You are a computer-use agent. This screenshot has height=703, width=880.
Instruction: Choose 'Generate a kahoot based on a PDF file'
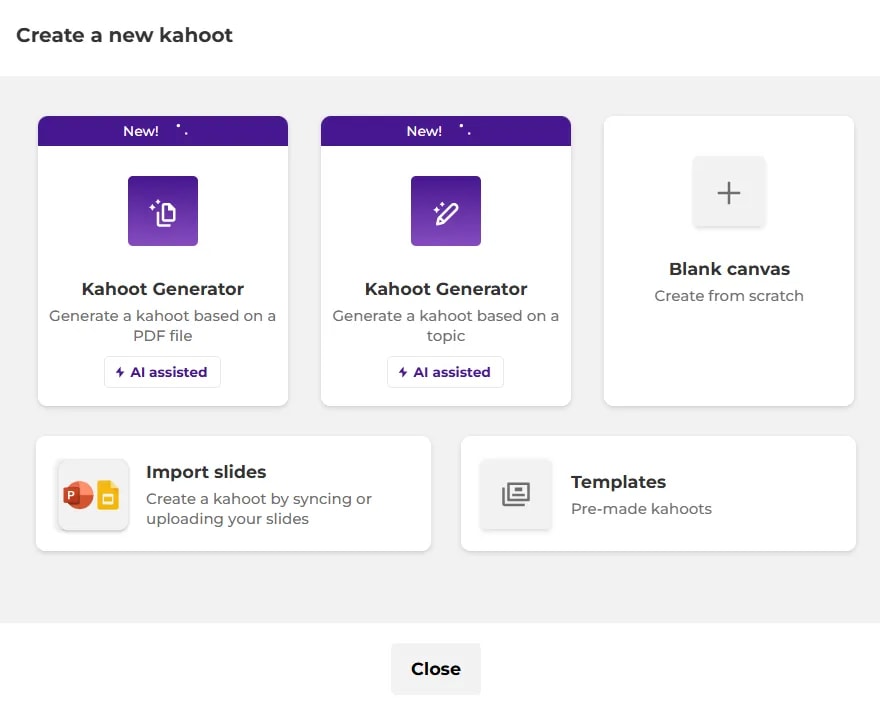point(163,326)
